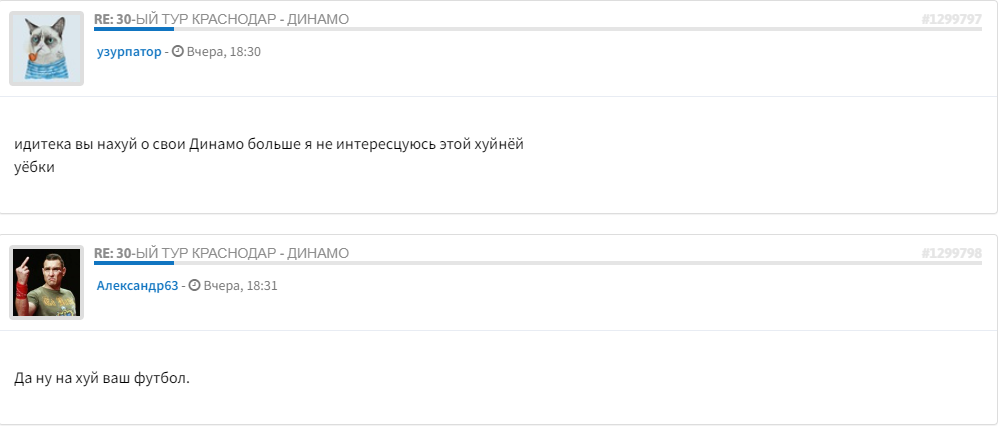Click the clock icon beside Вчера, 18:31
Viewport: 998px width, 426px height.
(194, 285)
